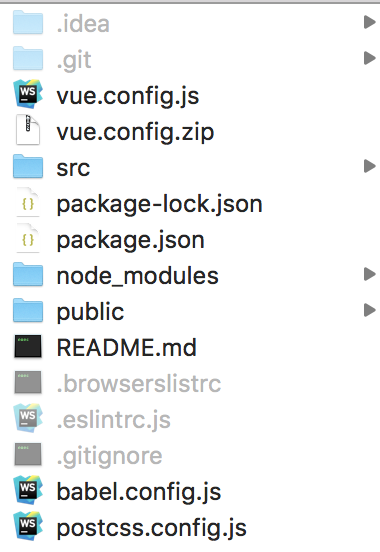Select the dimmed WebStorm icon of .eslintrc.js
The width and height of the screenshot is (380, 552).
tap(28, 418)
